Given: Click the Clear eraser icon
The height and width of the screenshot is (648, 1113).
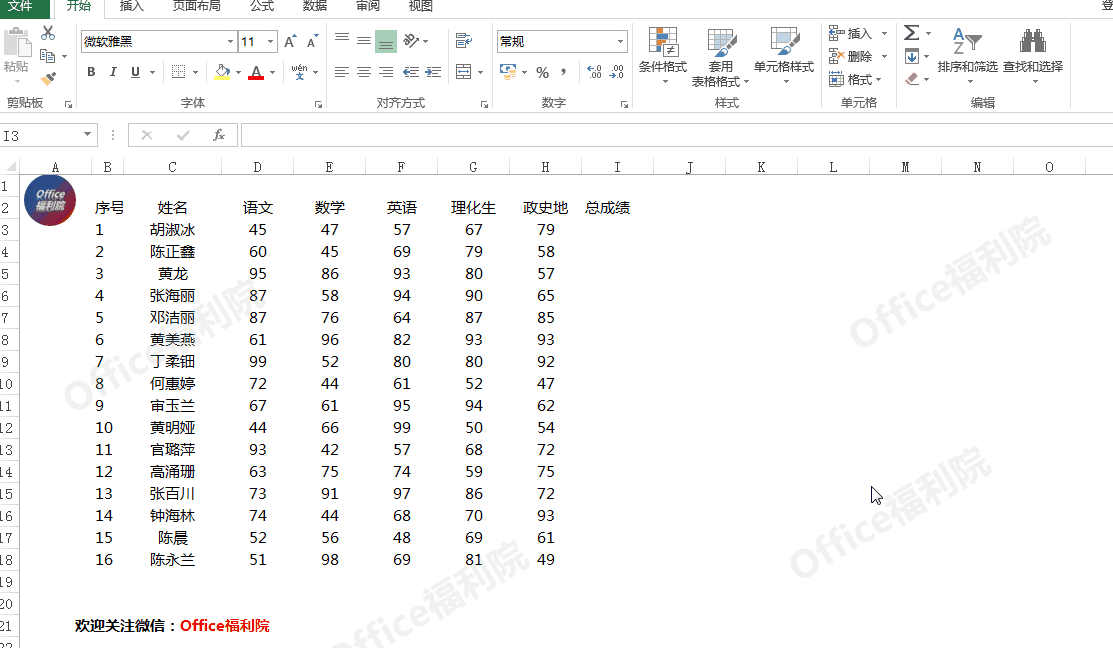Looking at the screenshot, I should (x=912, y=79).
